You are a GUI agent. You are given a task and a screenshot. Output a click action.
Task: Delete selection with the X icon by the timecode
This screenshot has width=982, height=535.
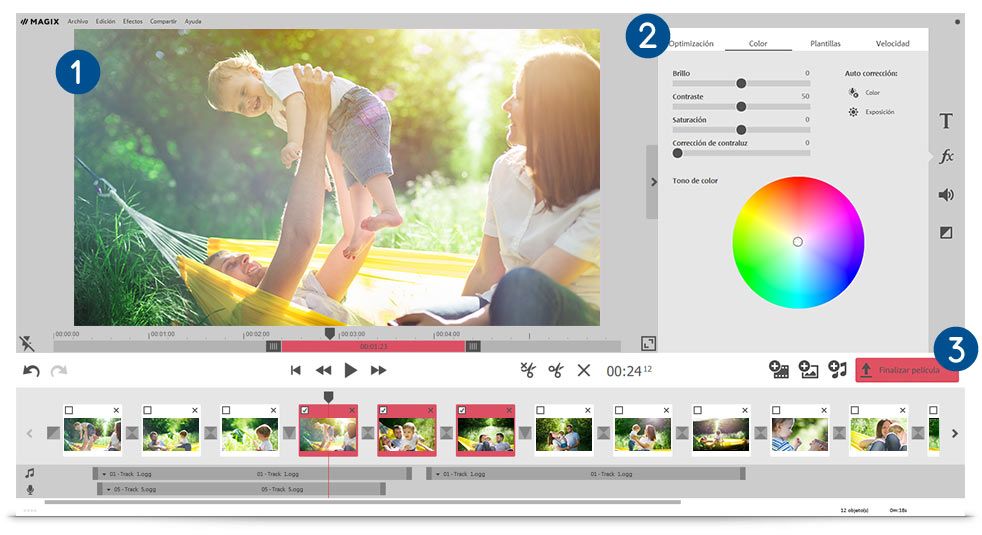click(584, 370)
